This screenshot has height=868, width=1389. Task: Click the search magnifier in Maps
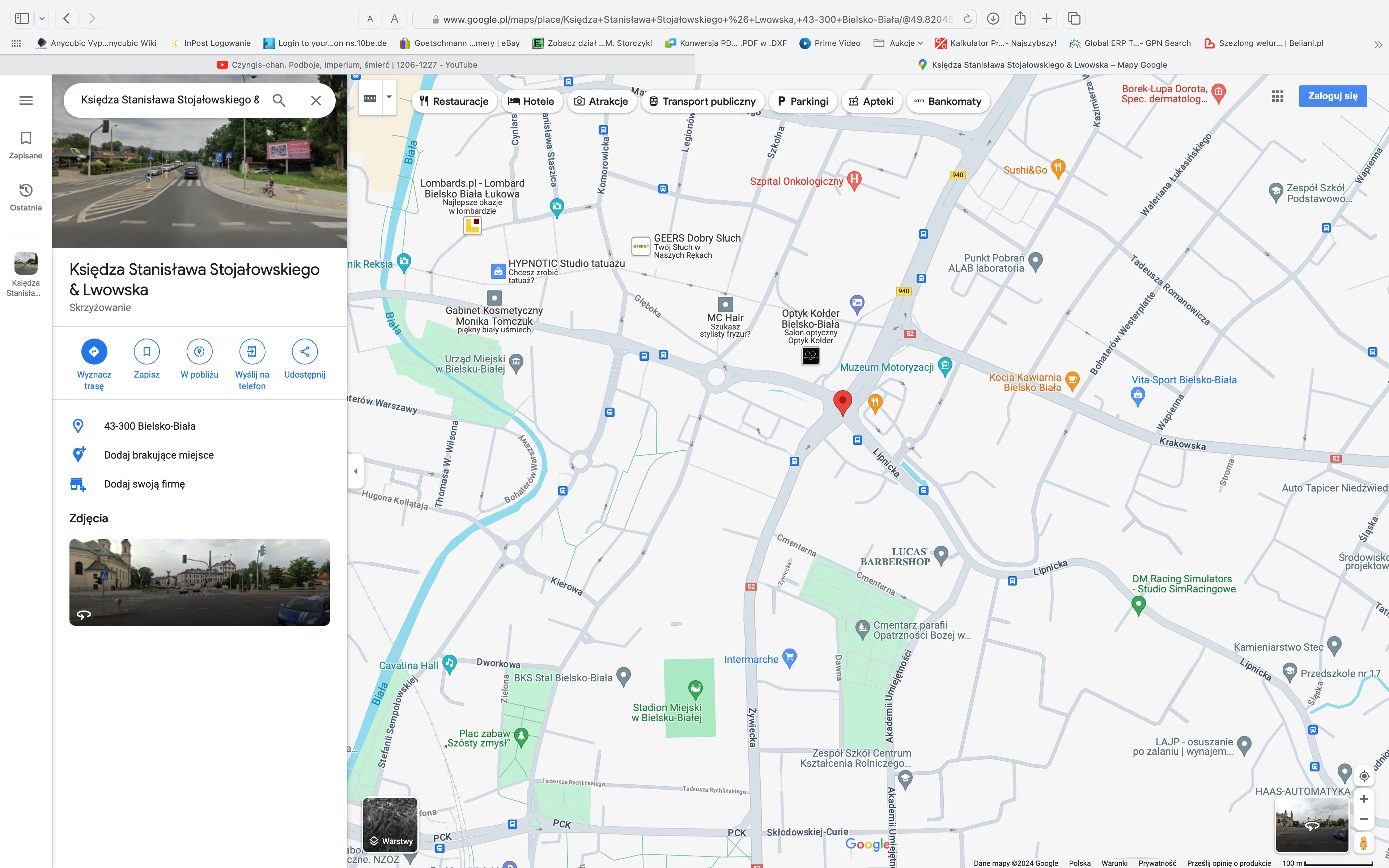(x=279, y=101)
